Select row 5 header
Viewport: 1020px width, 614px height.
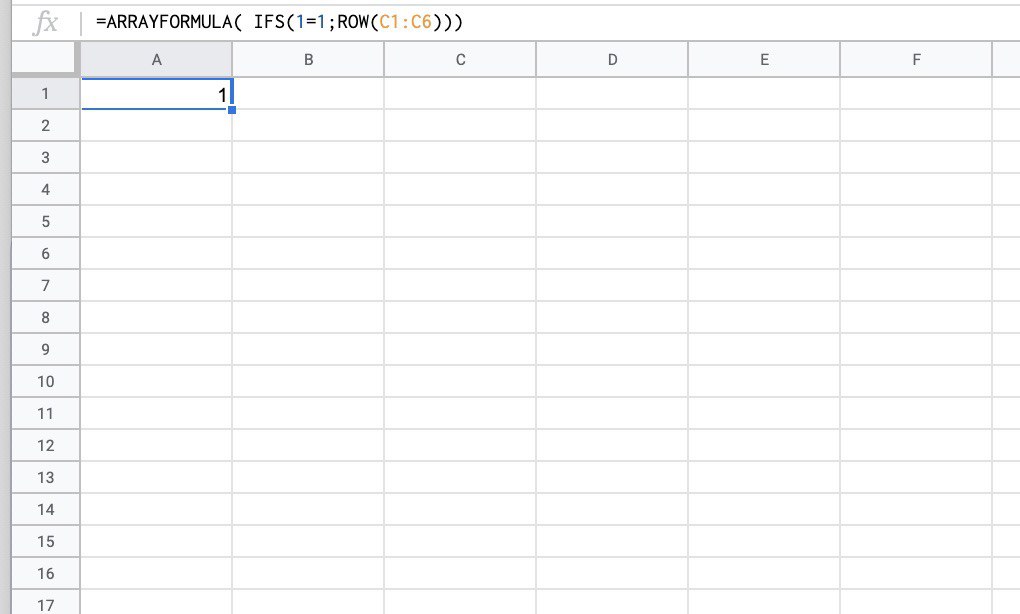pos(46,221)
